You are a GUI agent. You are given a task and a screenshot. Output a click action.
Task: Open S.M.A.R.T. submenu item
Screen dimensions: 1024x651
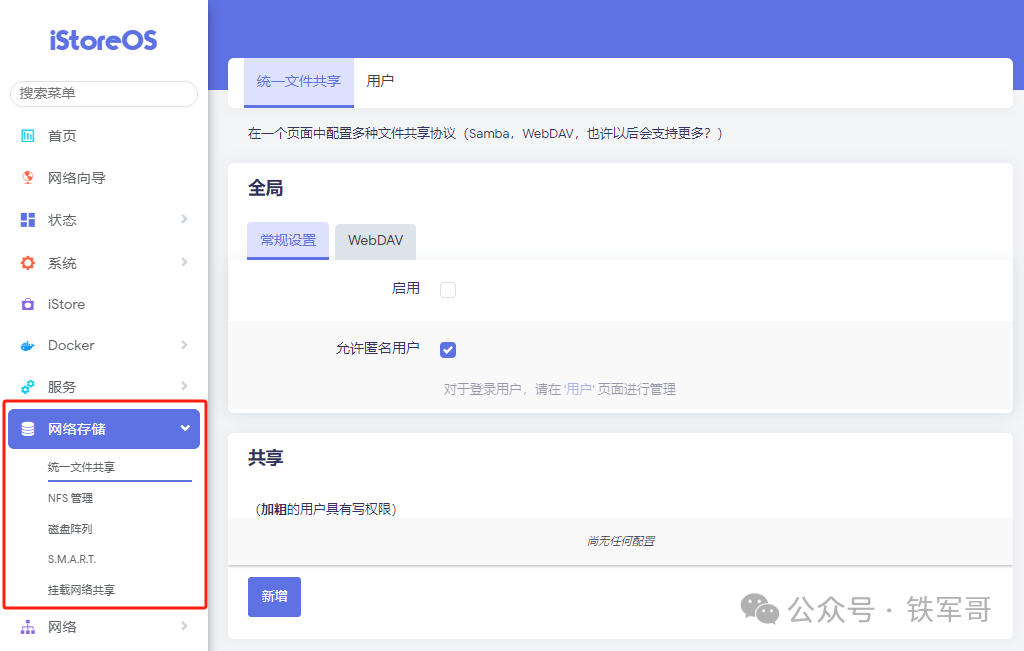point(72,559)
